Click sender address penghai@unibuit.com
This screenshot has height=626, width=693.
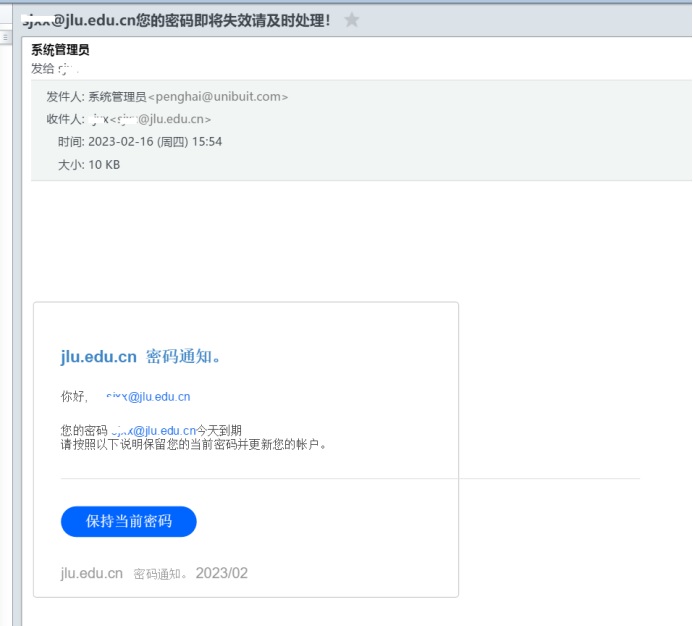tap(218, 97)
